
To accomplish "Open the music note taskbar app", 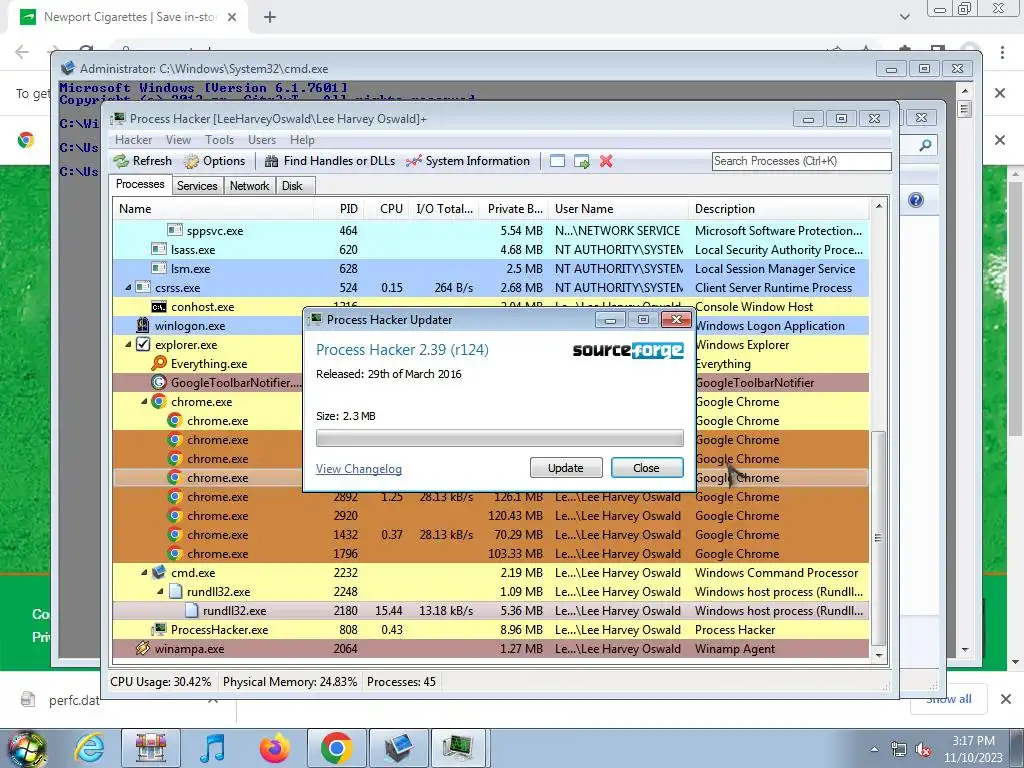I will pos(212,748).
